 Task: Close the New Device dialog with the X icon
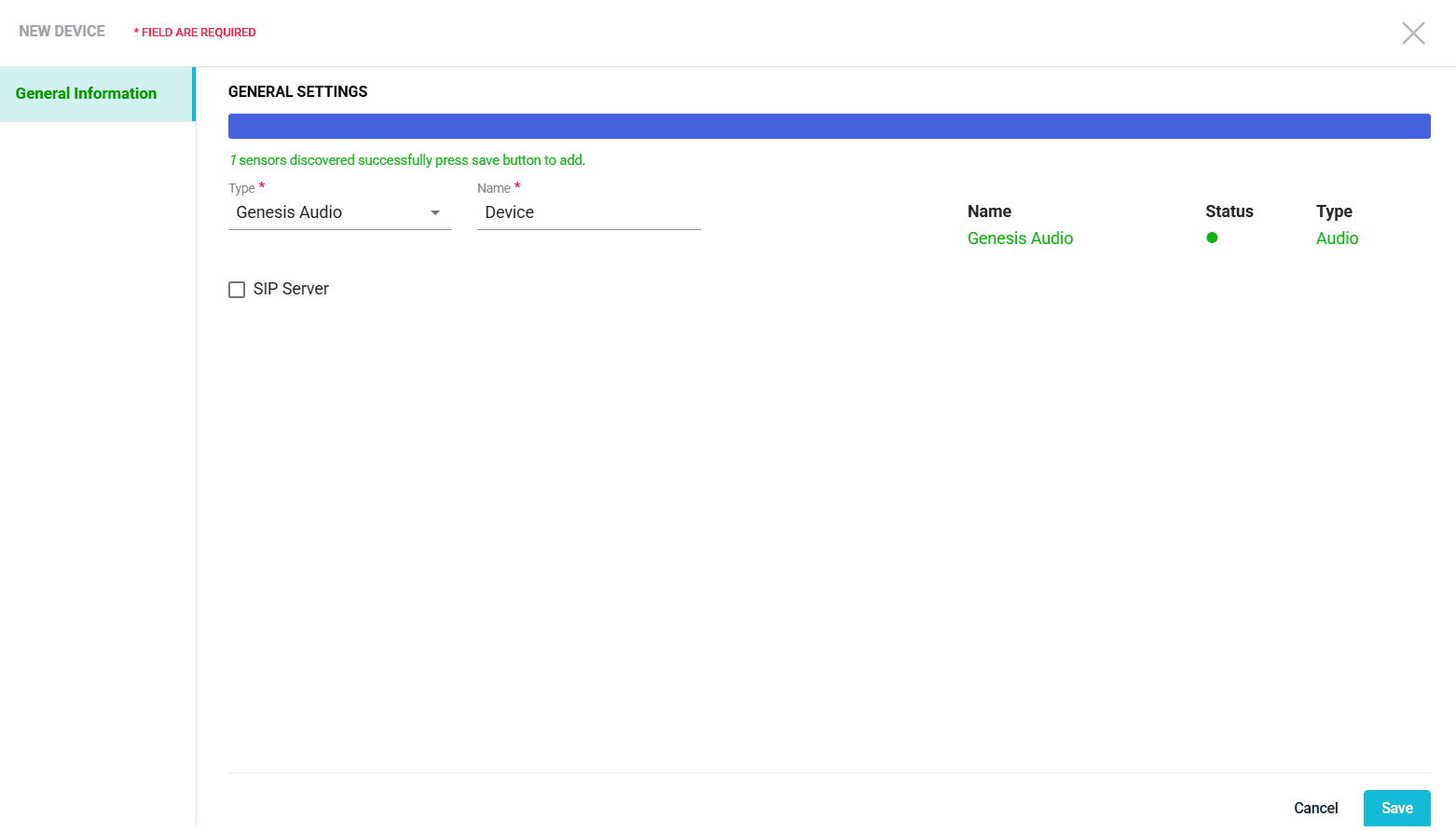(x=1413, y=34)
